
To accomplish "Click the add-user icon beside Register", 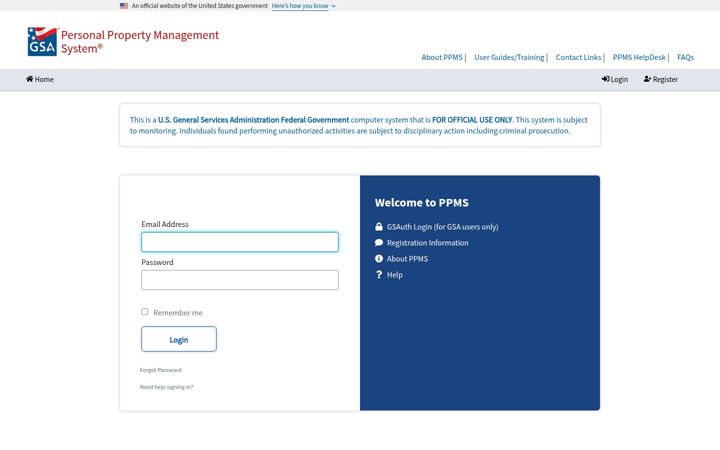I will (x=647, y=79).
